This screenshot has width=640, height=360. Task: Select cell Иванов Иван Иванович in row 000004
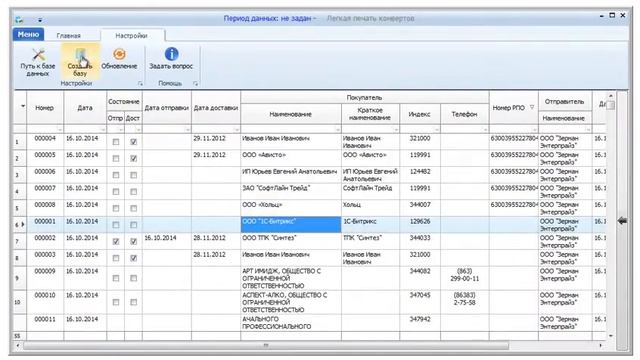pyautogui.click(x=291, y=142)
